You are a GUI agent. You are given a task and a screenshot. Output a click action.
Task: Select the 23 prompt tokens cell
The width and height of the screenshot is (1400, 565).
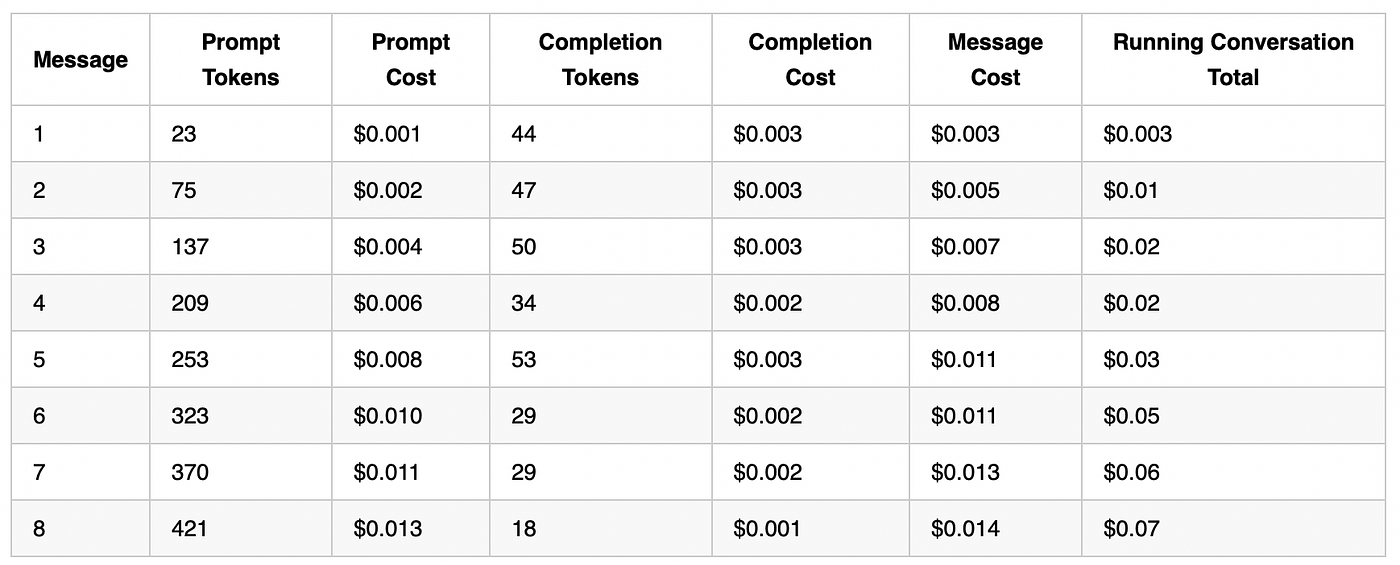[184, 134]
